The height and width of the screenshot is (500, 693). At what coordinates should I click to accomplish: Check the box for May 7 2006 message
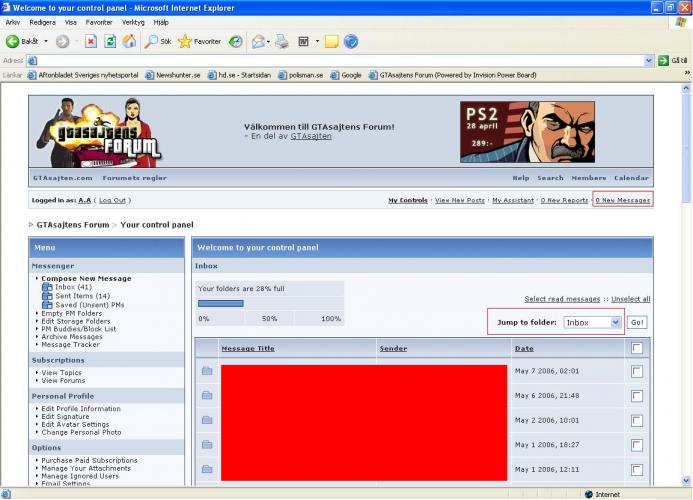(636, 371)
